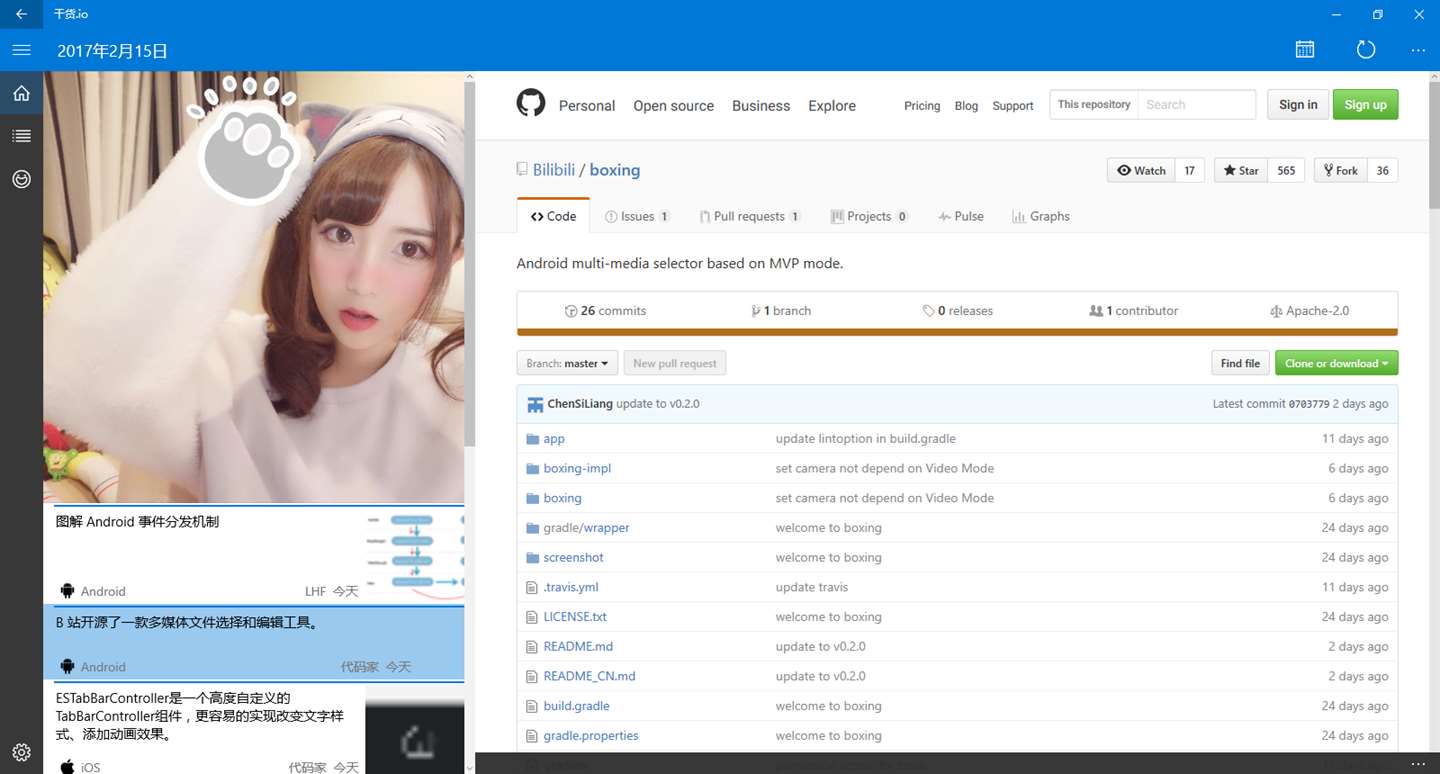Open the Branch: master dropdown
Image resolution: width=1440 pixels, height=774 pixels.
click(x=567, y=363)
